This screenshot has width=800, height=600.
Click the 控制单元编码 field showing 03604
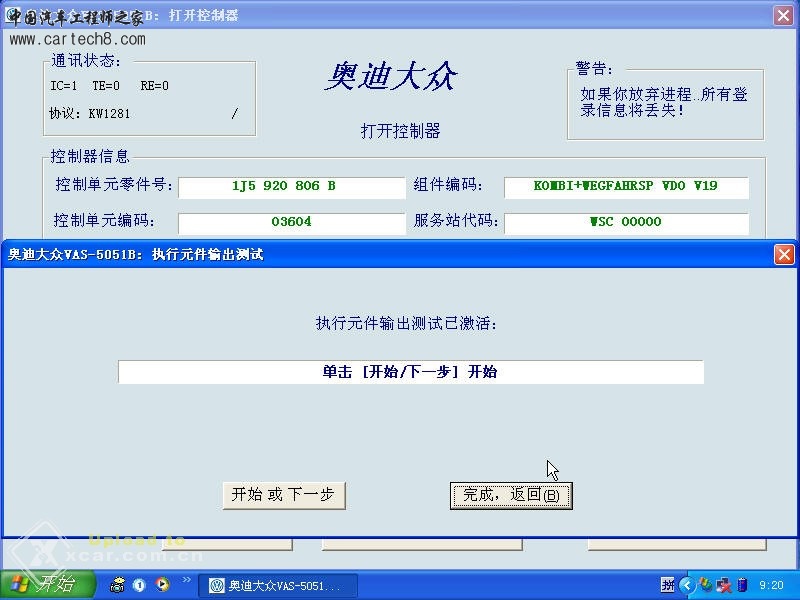click(x=291, y=223)
